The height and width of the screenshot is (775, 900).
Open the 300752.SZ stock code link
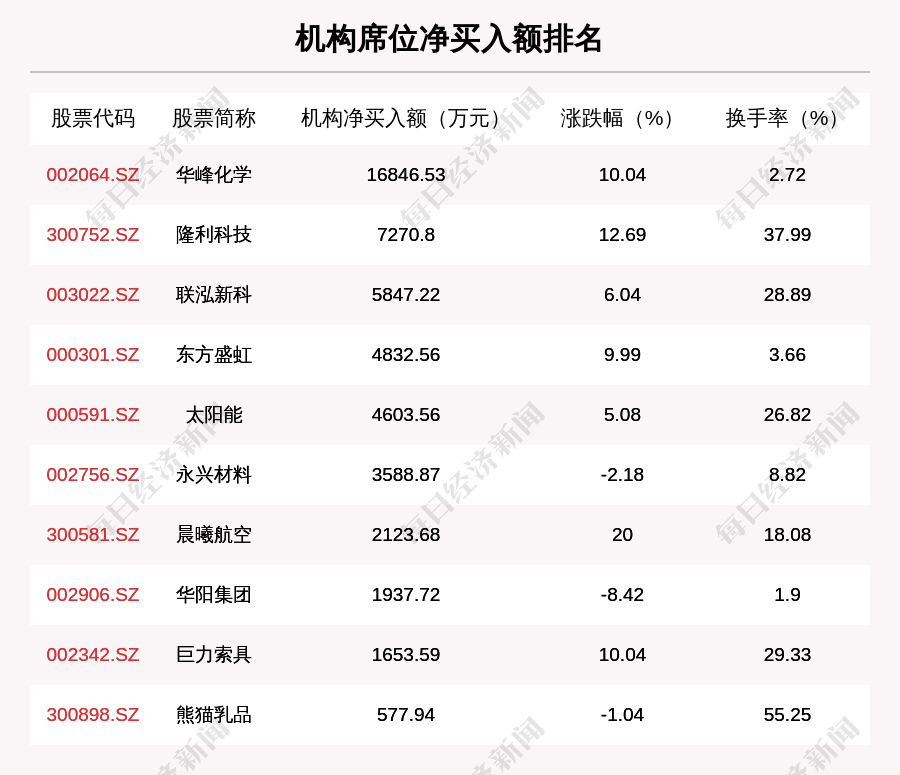pyautogui.click(x=93, y=235)
